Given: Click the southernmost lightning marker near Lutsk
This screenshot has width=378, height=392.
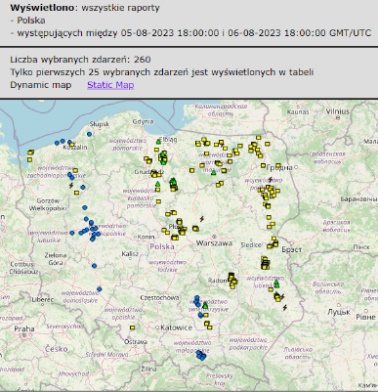Looking at the screenshot, I should pos(285,308).
